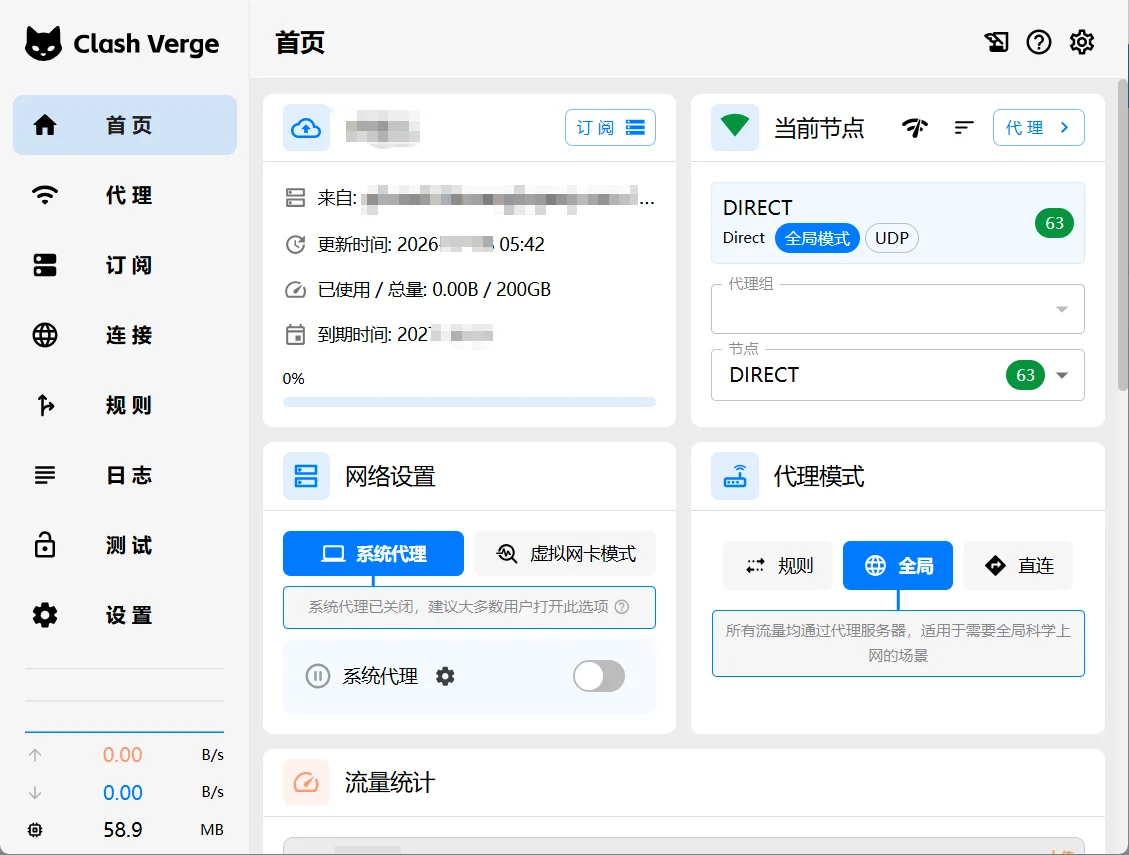Click the sort nodes icon in 当前节点
Screen dimensions: 1129x855
pos(964,127)
